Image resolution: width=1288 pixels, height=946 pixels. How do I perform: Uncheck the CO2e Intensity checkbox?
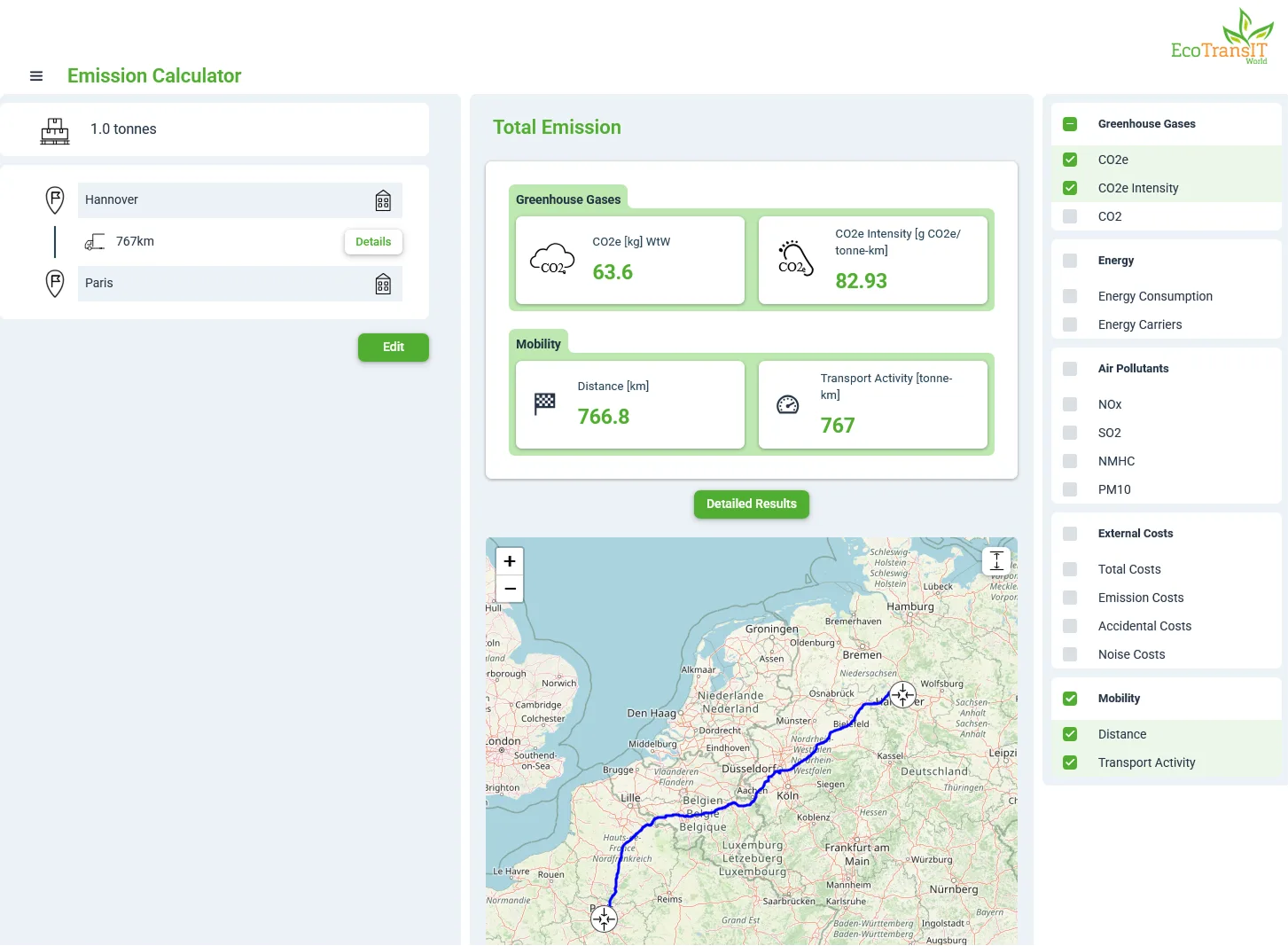[x=1070, y=188]
